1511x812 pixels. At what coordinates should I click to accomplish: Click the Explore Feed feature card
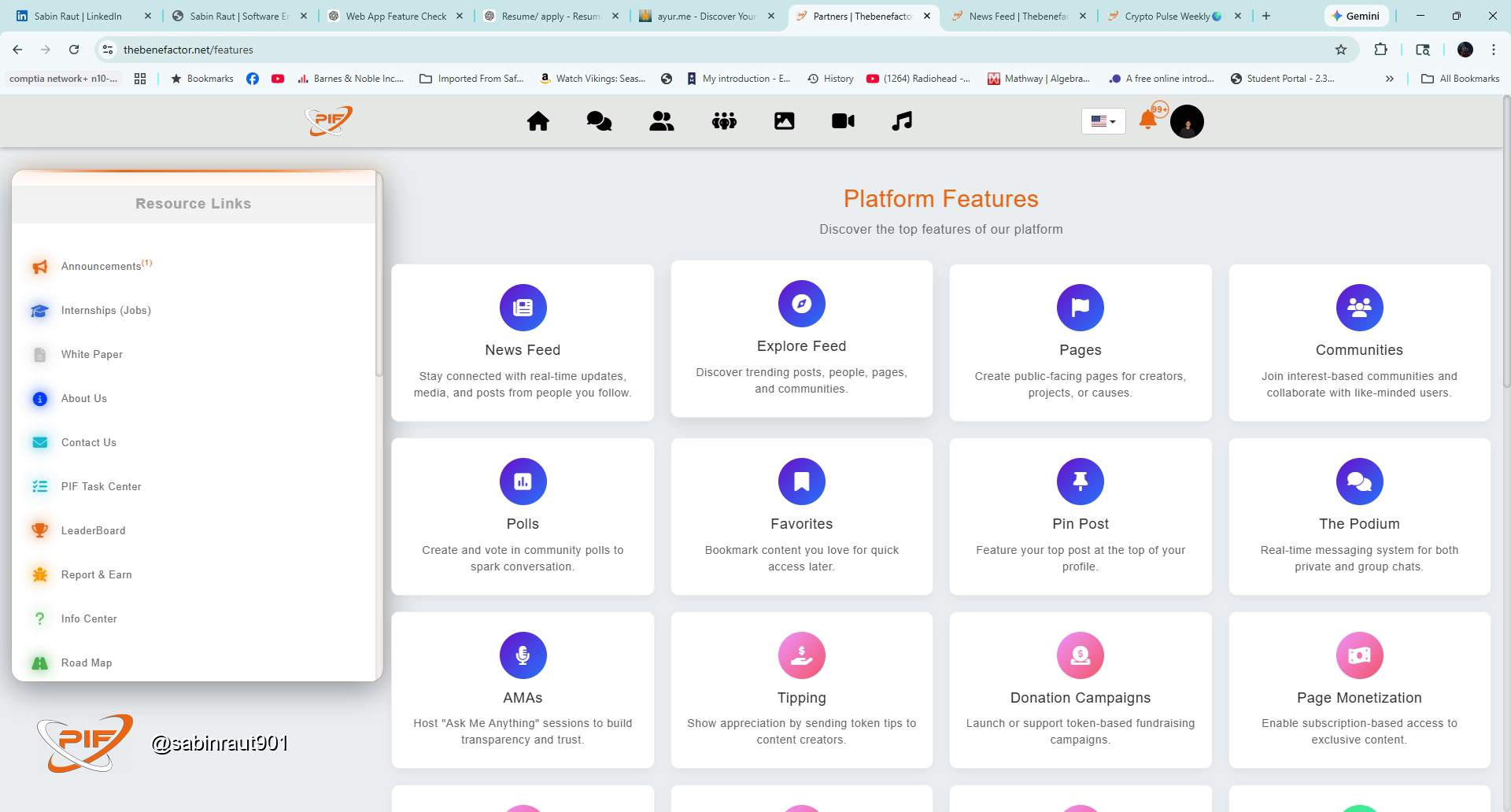[x=801, y=339]
